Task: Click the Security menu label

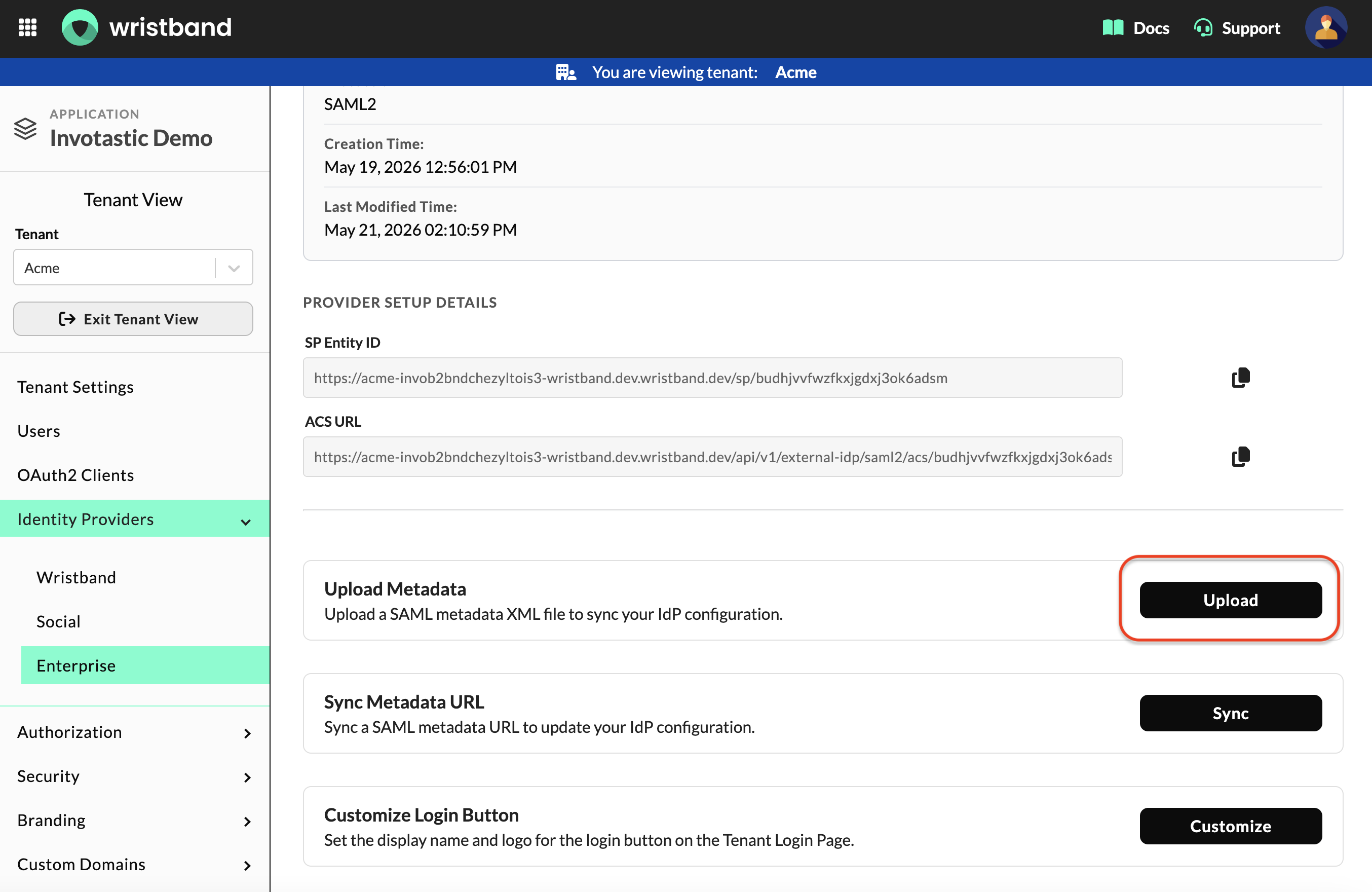Action: (49, 776)
